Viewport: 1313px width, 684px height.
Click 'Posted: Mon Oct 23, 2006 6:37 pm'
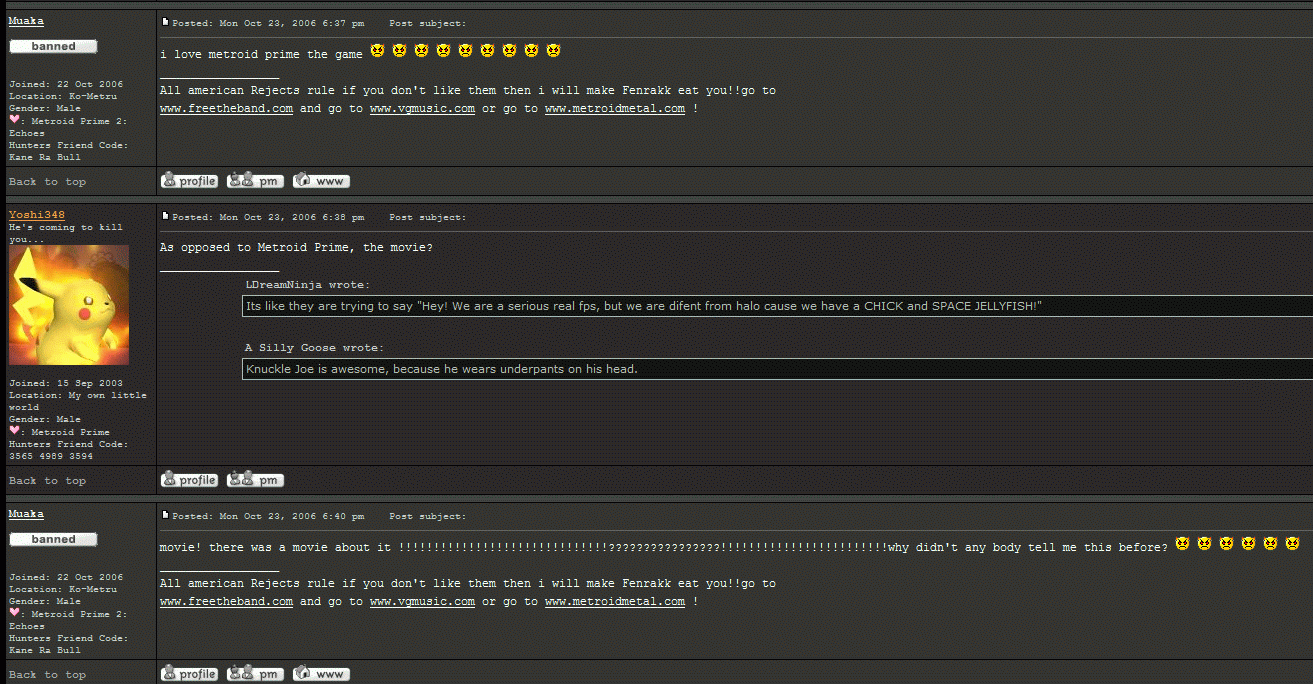coord(268,23)
